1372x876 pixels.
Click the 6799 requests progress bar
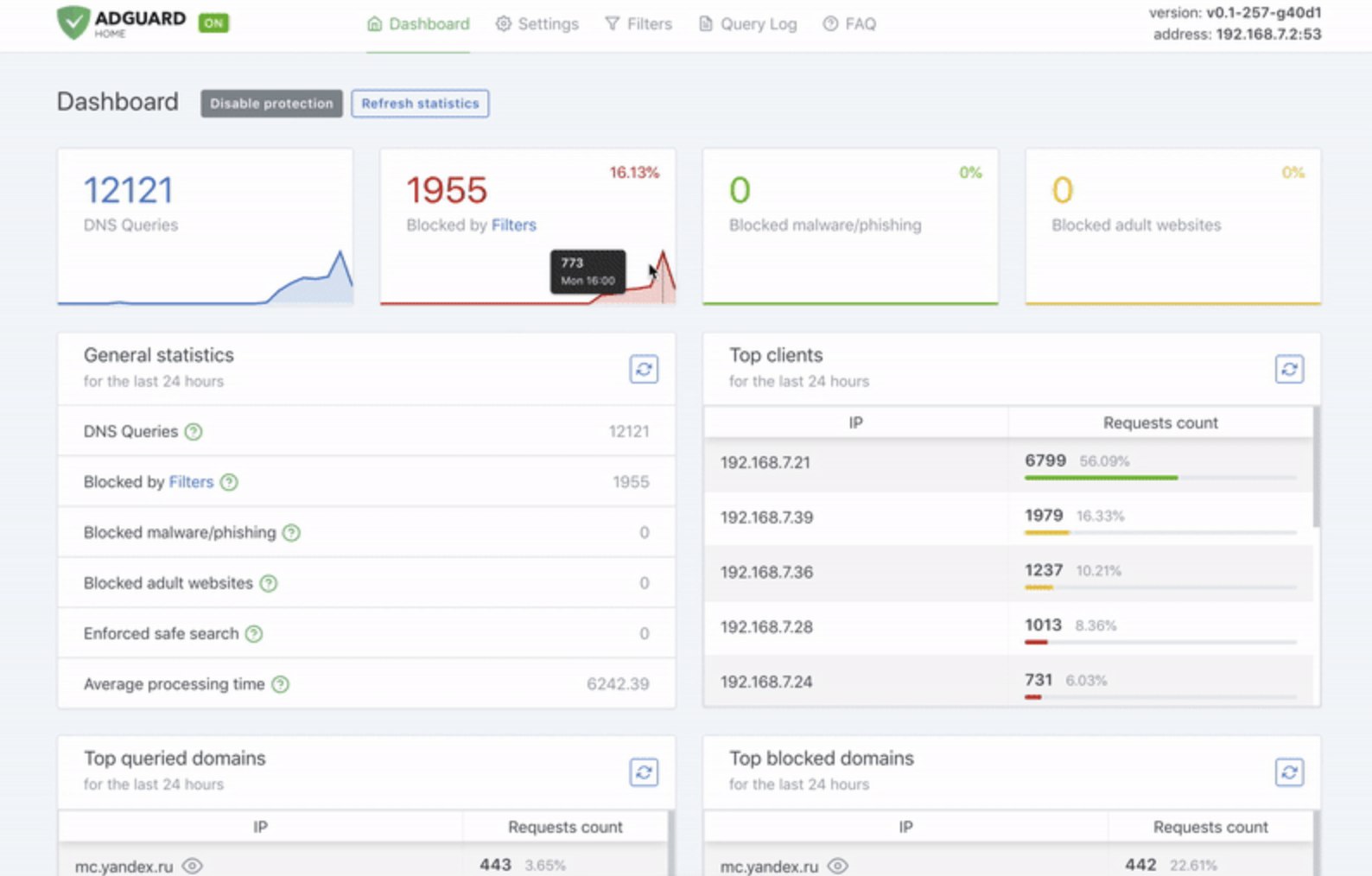(1160, 478)
